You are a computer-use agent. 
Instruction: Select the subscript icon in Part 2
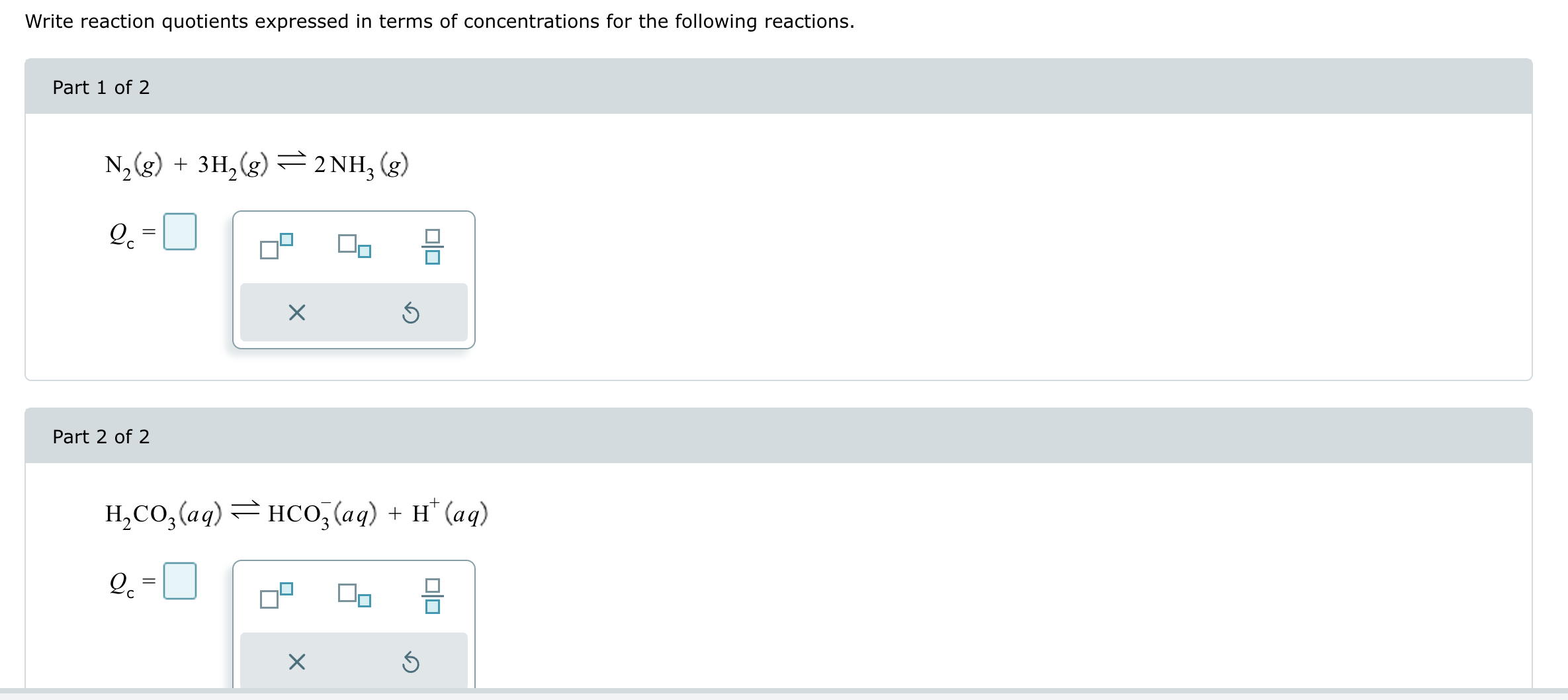tap(353, 597)
